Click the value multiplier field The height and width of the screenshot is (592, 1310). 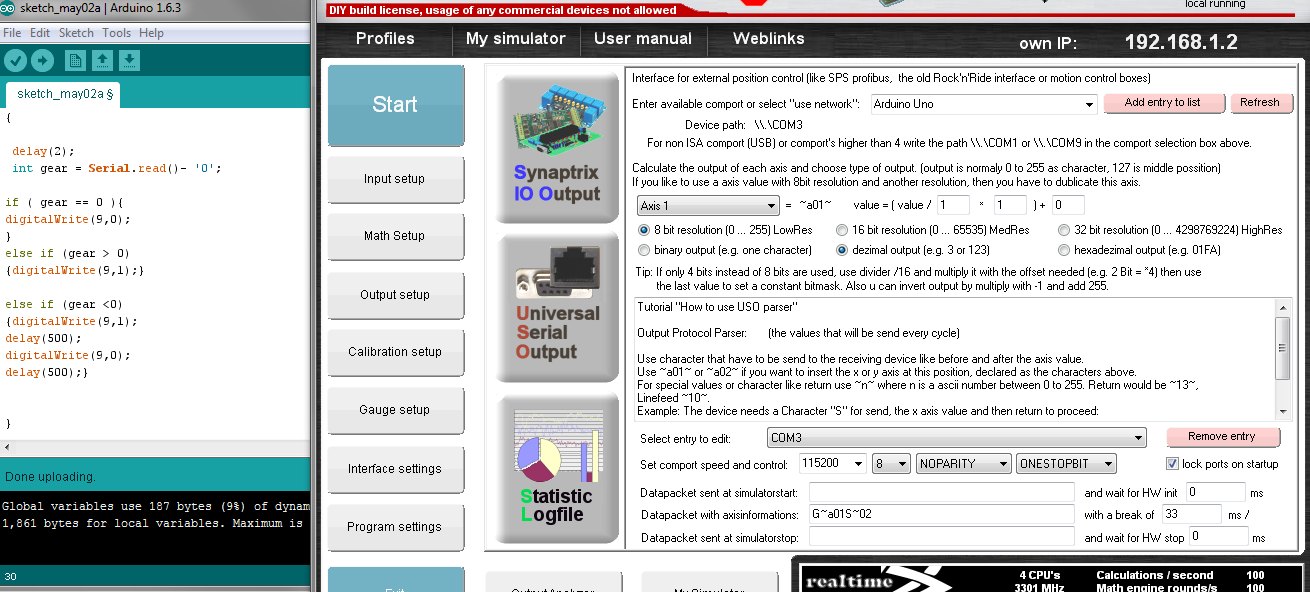pos(1011,205)
